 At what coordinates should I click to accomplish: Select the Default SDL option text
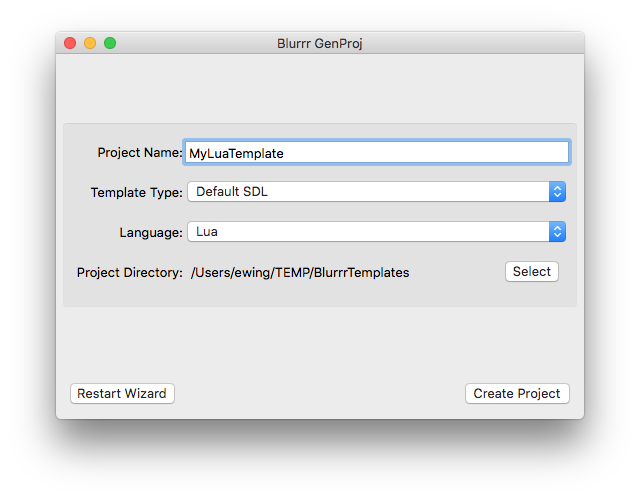pyautogui.click(x=232, y=192)
